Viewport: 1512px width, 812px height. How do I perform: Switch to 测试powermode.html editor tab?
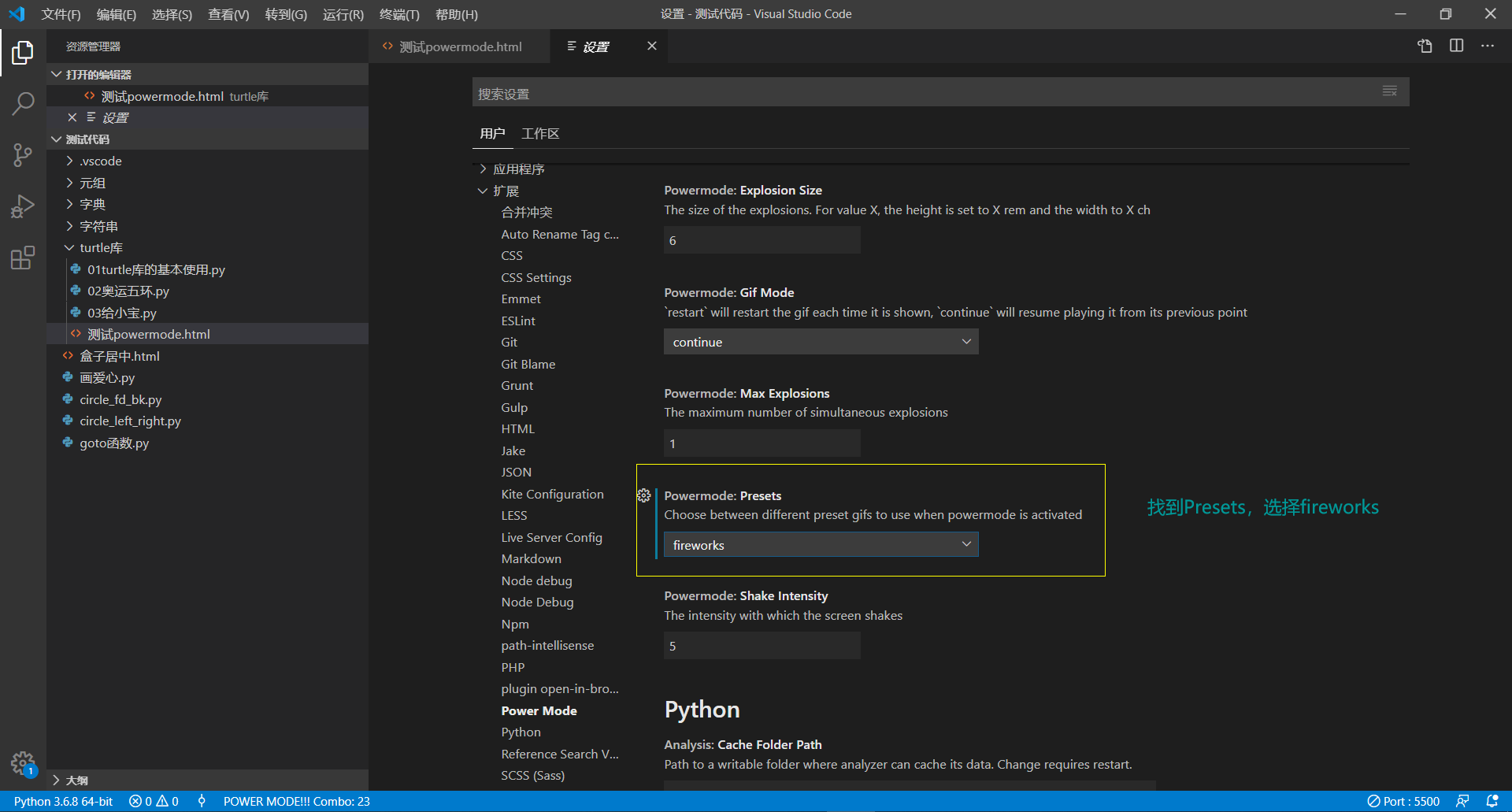pyautogui.click(x=459, y=46)
